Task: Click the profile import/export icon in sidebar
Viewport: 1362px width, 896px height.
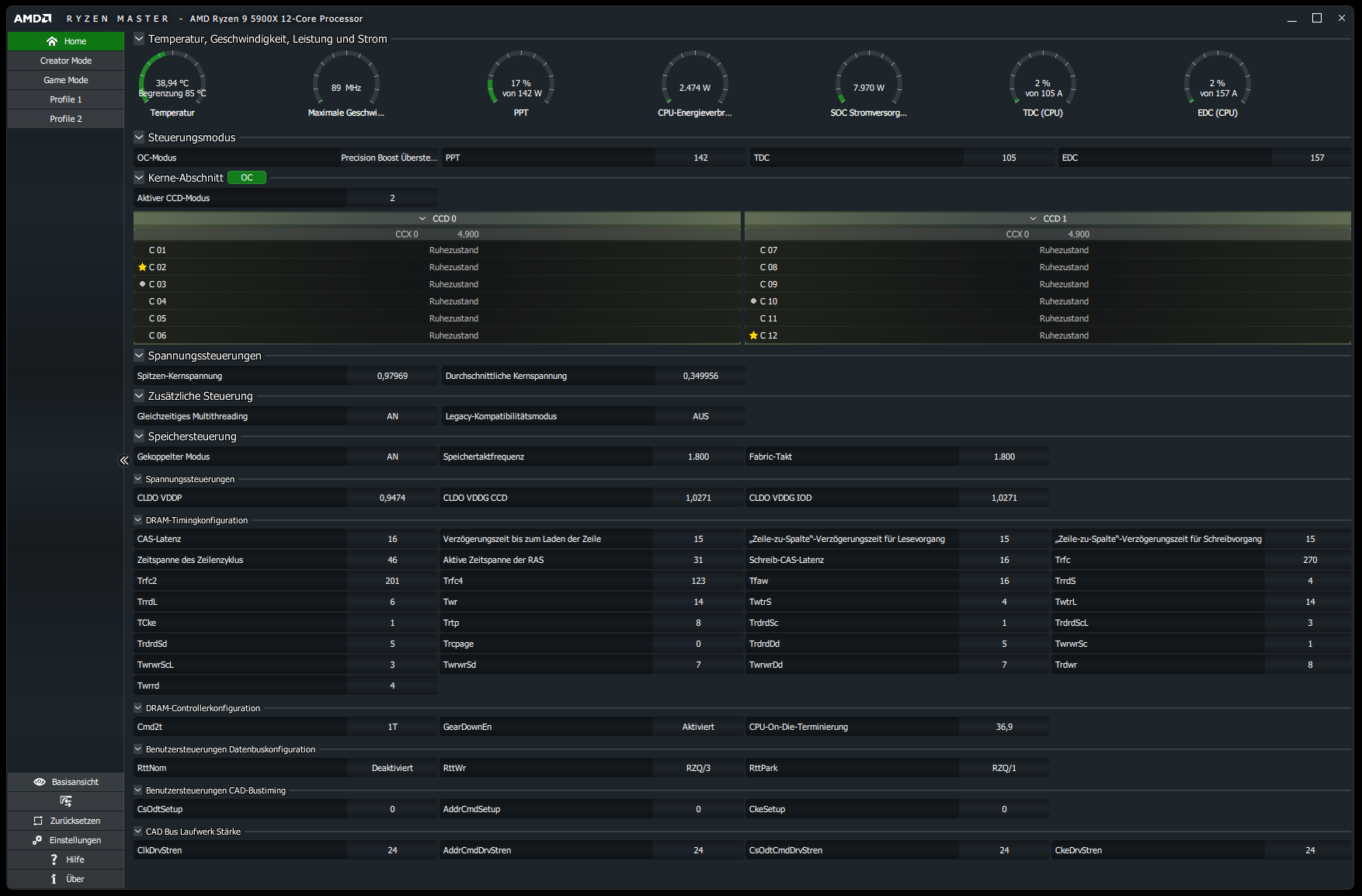Action: pyautogui.click(x=66, y=801)
